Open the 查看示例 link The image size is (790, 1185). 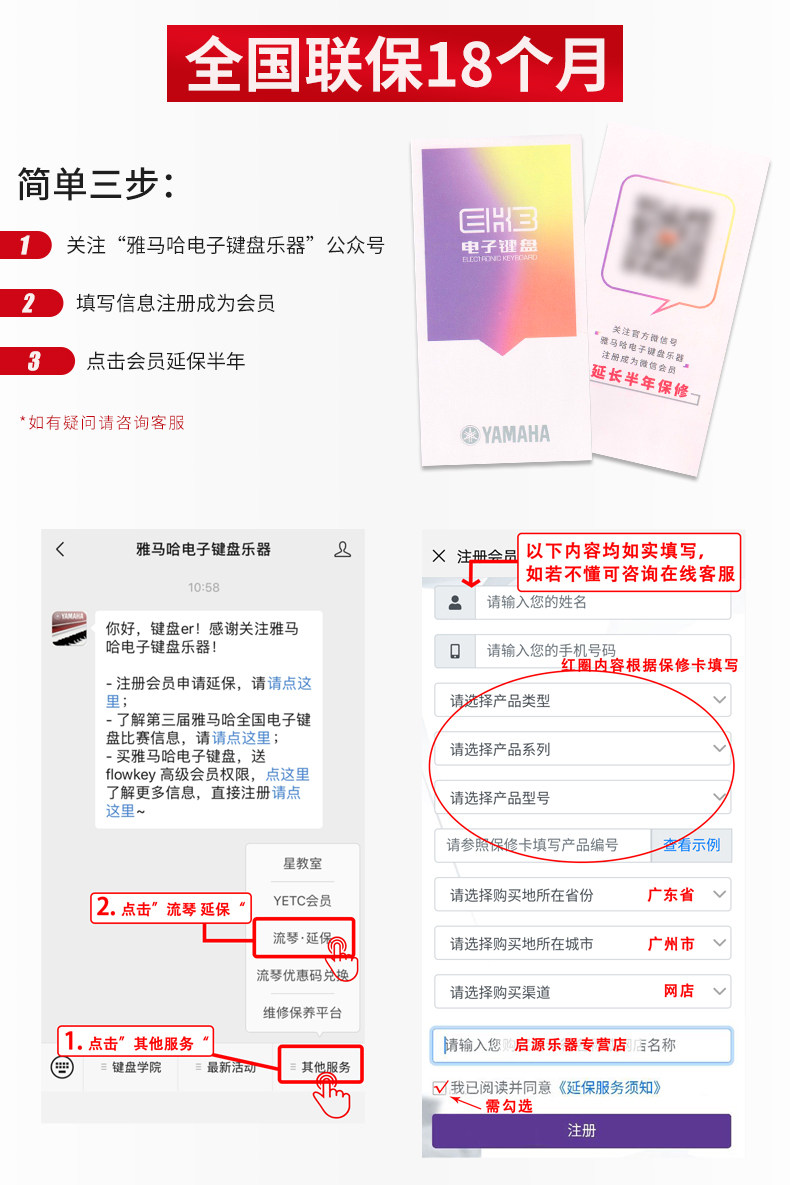pyautogui.click(x=692, y=845)
